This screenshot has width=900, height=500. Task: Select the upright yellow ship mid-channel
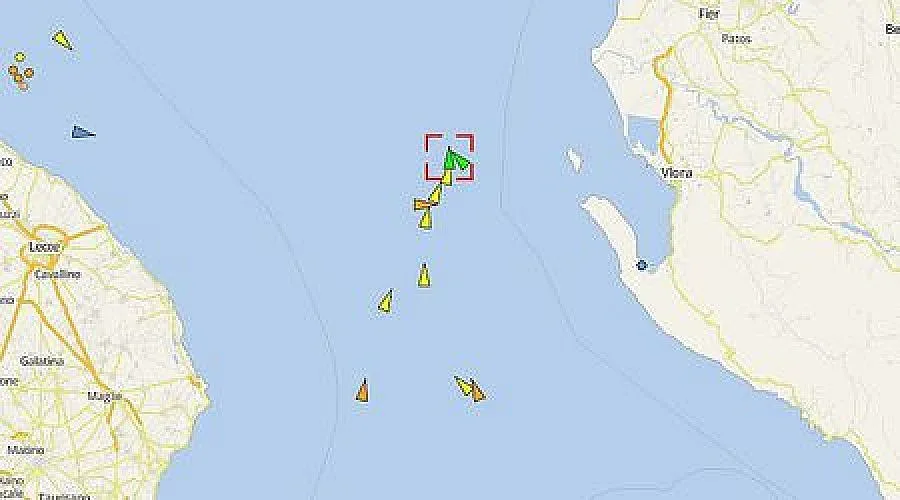pos(424,275)
